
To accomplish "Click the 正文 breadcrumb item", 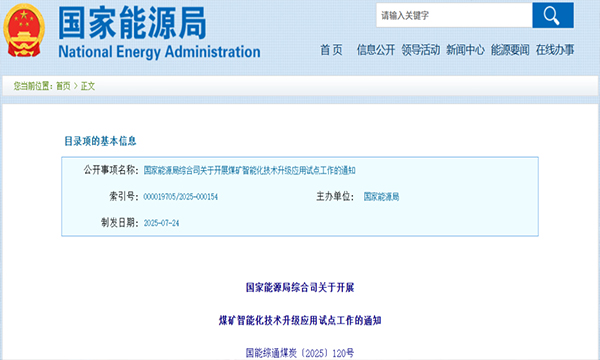I will coord(88,86).
